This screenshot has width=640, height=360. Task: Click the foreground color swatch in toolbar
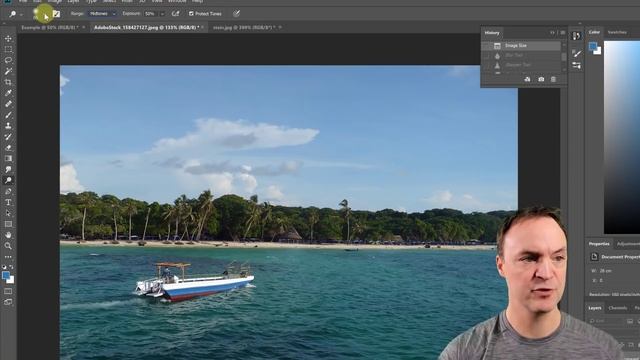(x=6, y=276)
